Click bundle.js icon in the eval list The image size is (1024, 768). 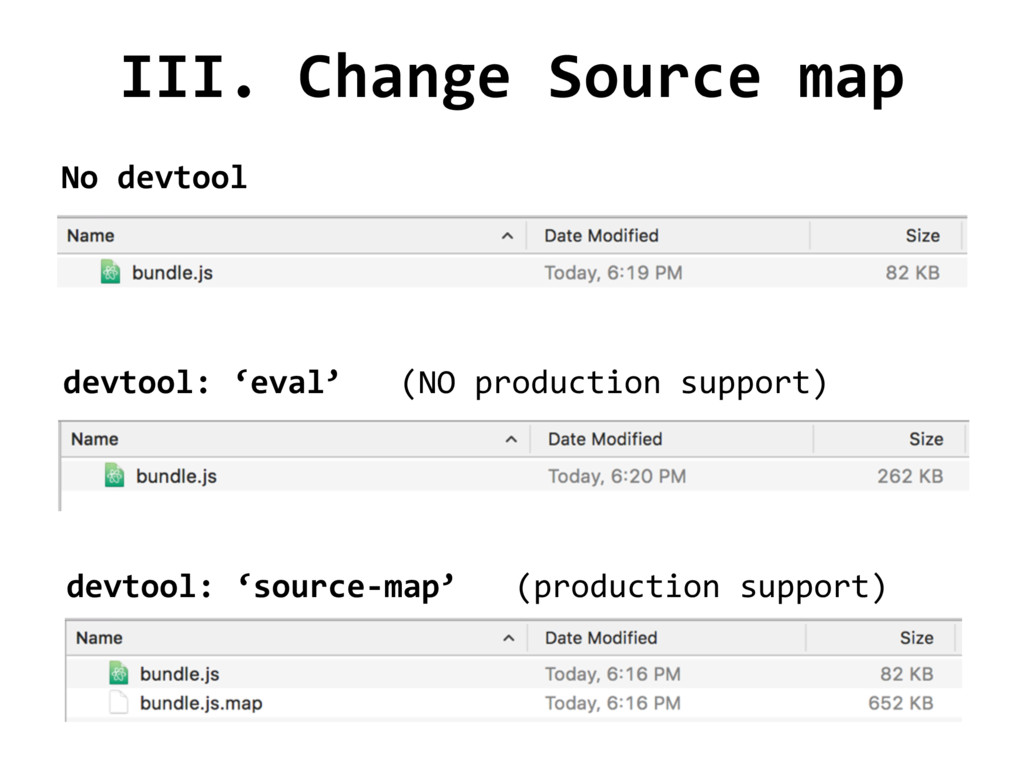point(114,476)
